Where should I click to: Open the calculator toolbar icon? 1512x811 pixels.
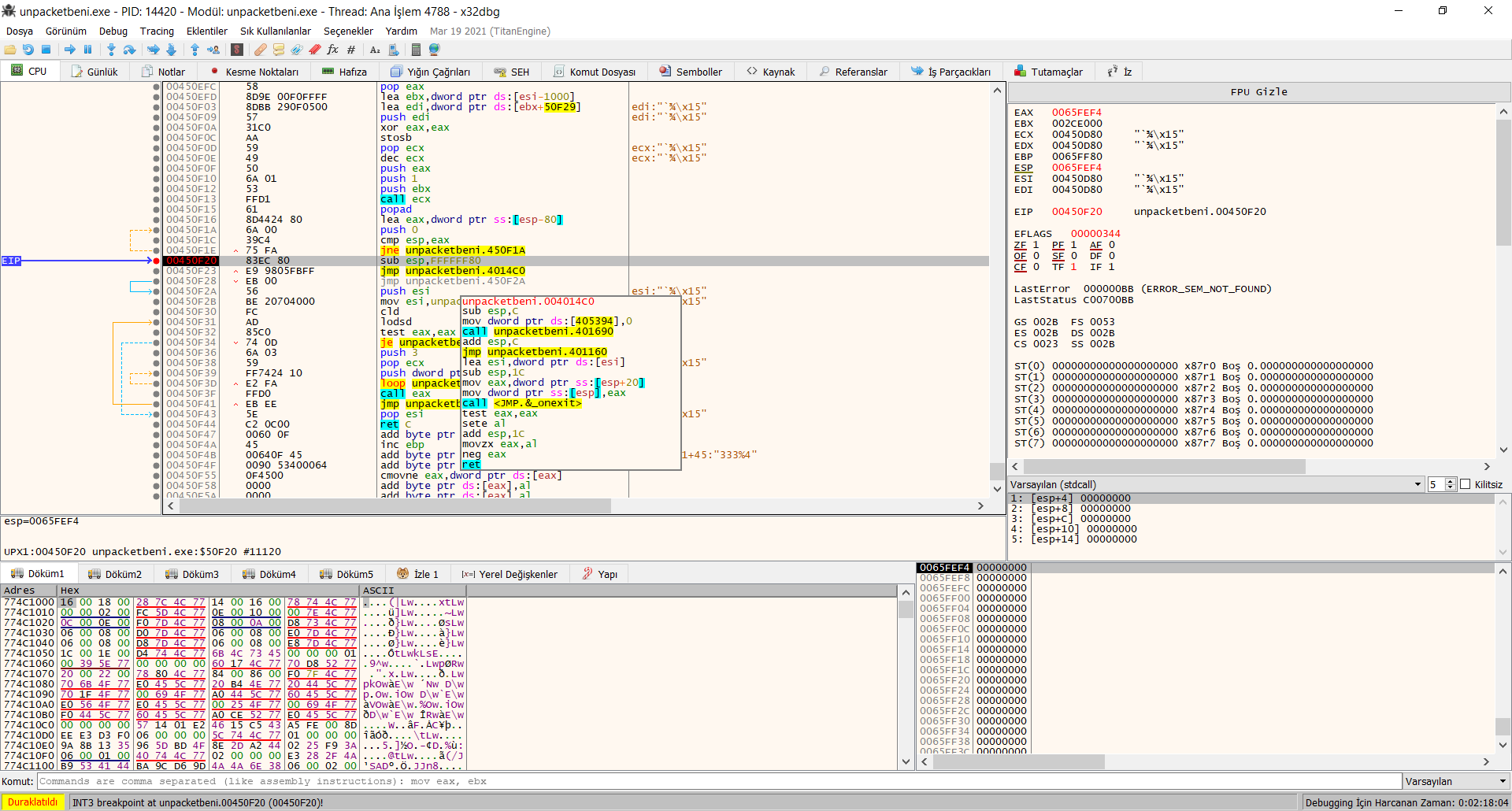pyautogui.click(x=416, y=50)
